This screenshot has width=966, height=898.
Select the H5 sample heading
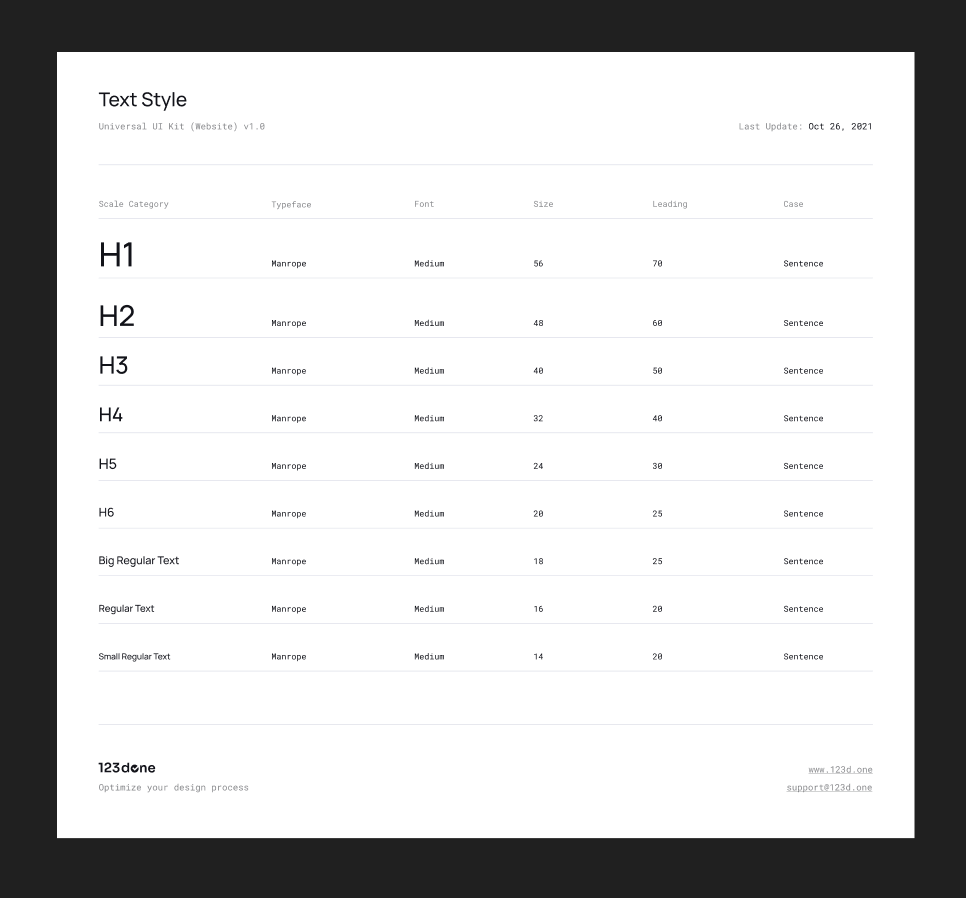click(108, 464)
